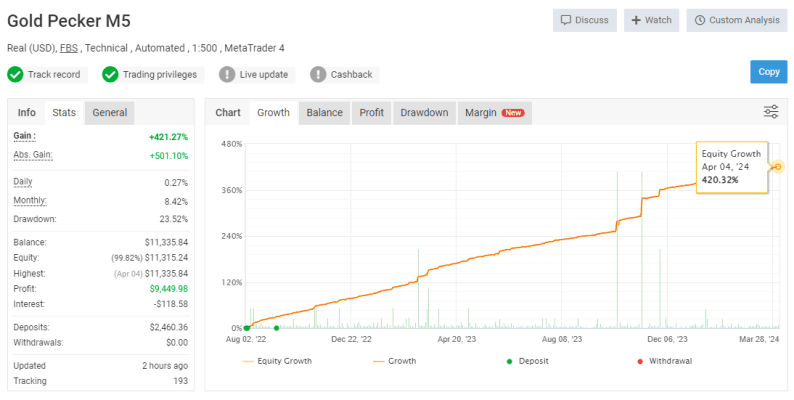Open the Margin tab marked New
The width and height of the screenshot is (794, 400).
point(495,113)
